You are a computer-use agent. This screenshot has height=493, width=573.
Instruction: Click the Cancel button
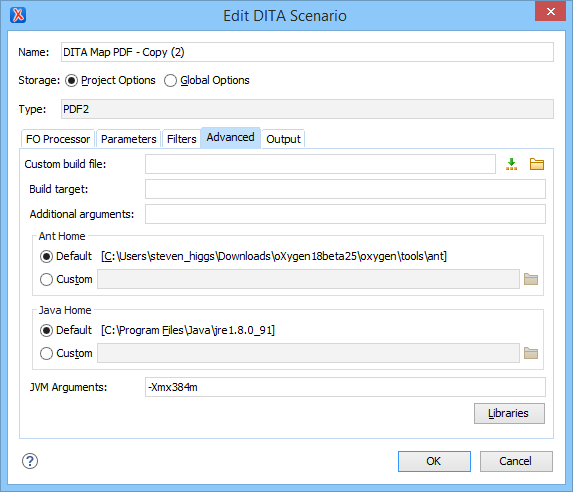click(516, 461)
